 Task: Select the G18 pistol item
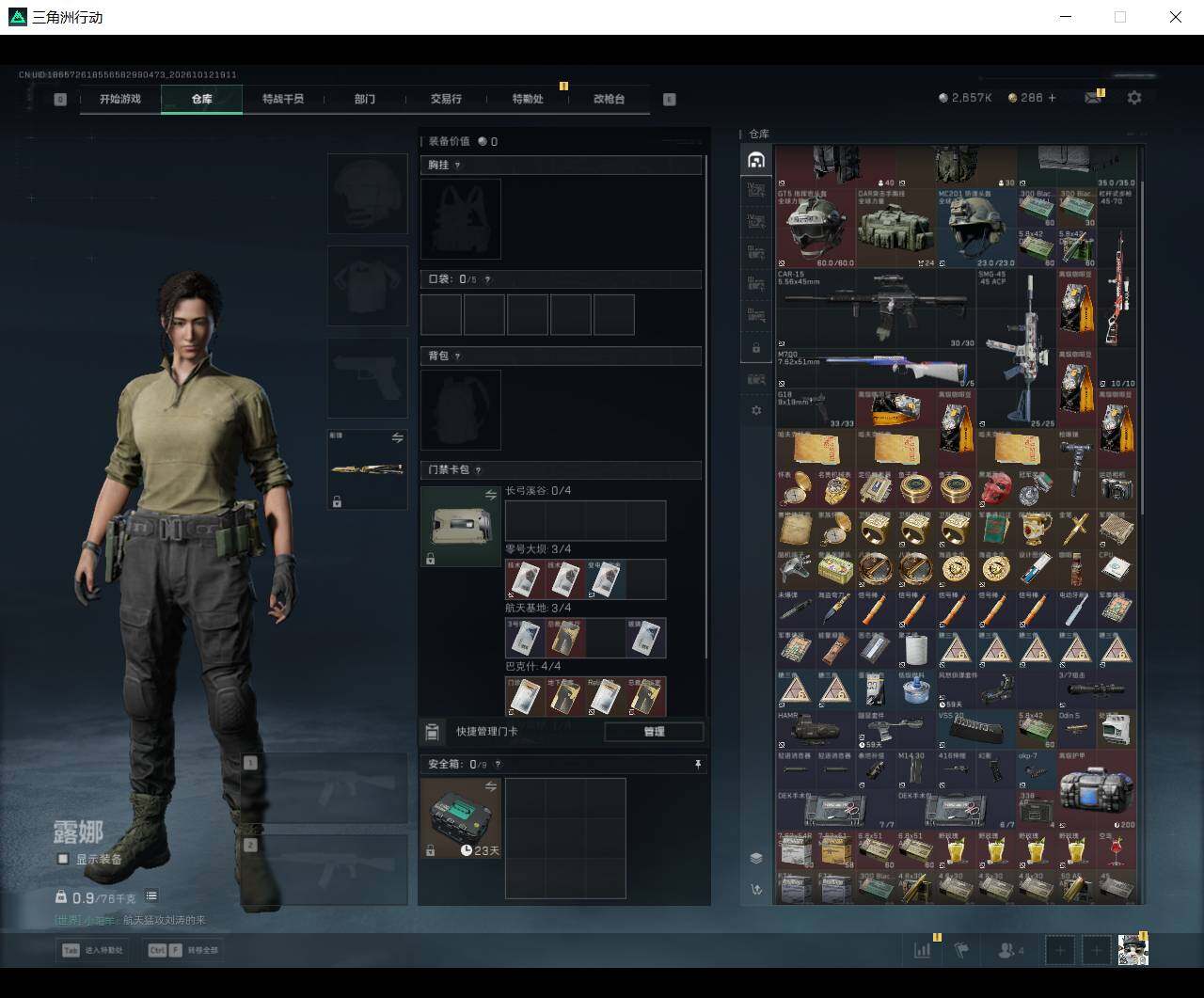(x=816, y=409)
